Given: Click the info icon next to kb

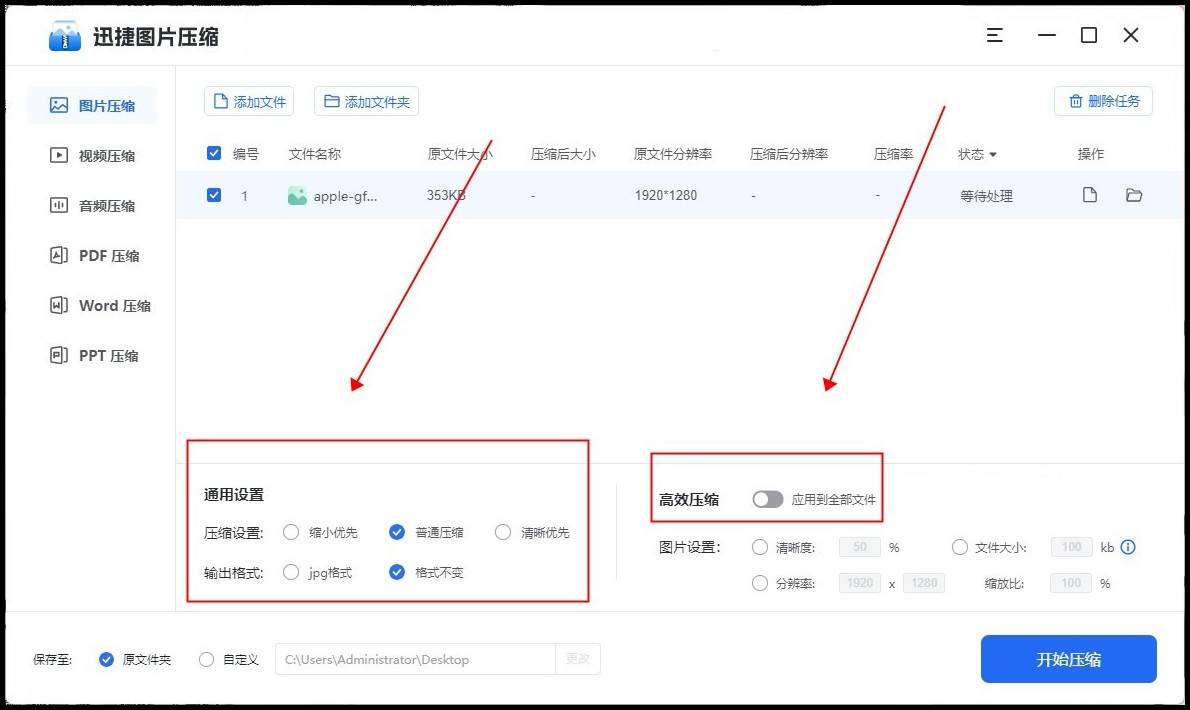Looking at the screenshot, I should coord(1128,547).
